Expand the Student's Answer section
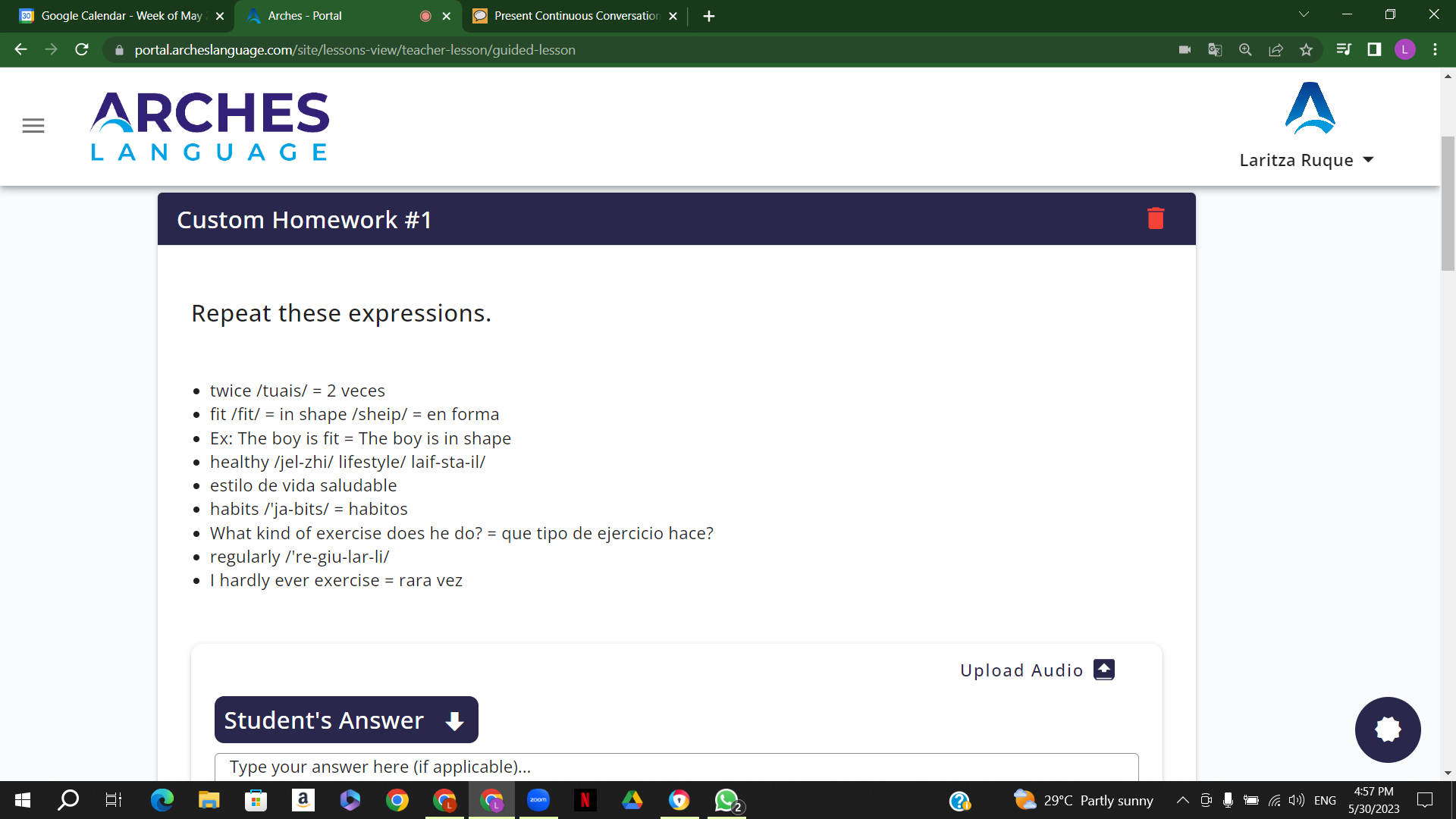 point(347,720)
